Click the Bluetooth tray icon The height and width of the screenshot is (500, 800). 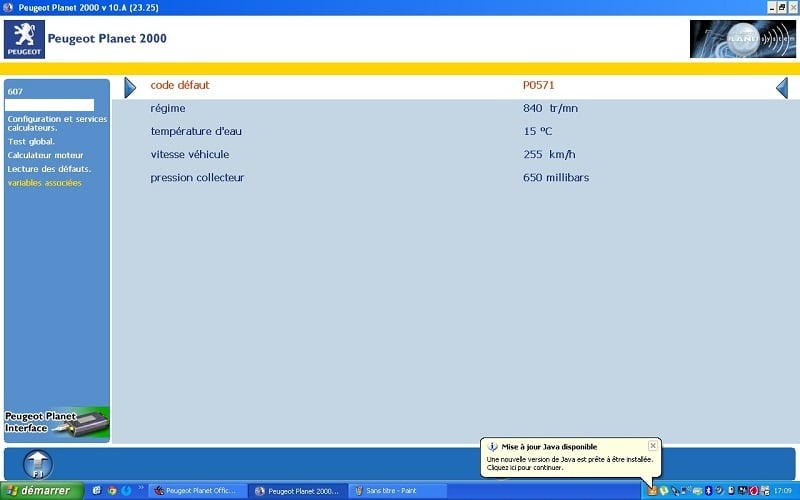(709, 490)
